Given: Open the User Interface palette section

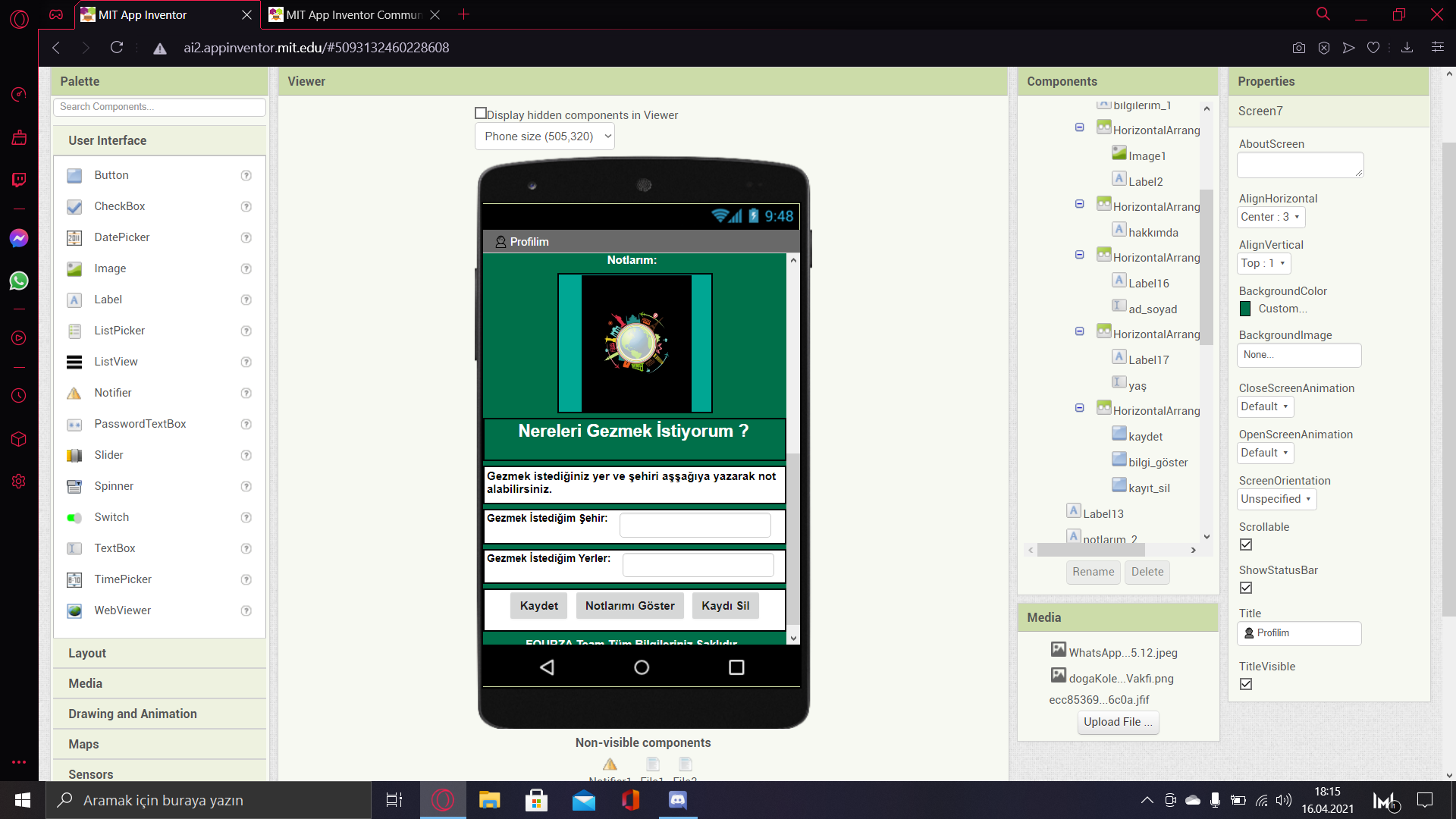Looking at the screenshot, I should pyautogui.click(x=107, y=140).
